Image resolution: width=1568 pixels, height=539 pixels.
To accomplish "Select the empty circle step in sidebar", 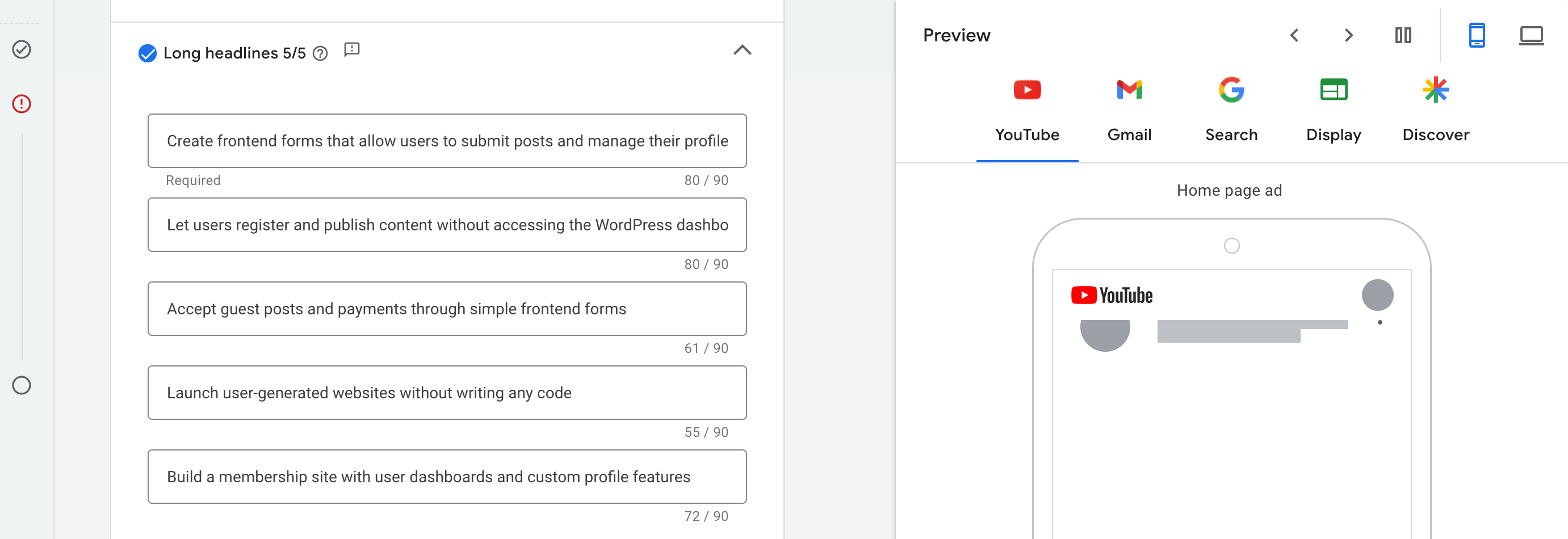I will click(x=22, y=385).
